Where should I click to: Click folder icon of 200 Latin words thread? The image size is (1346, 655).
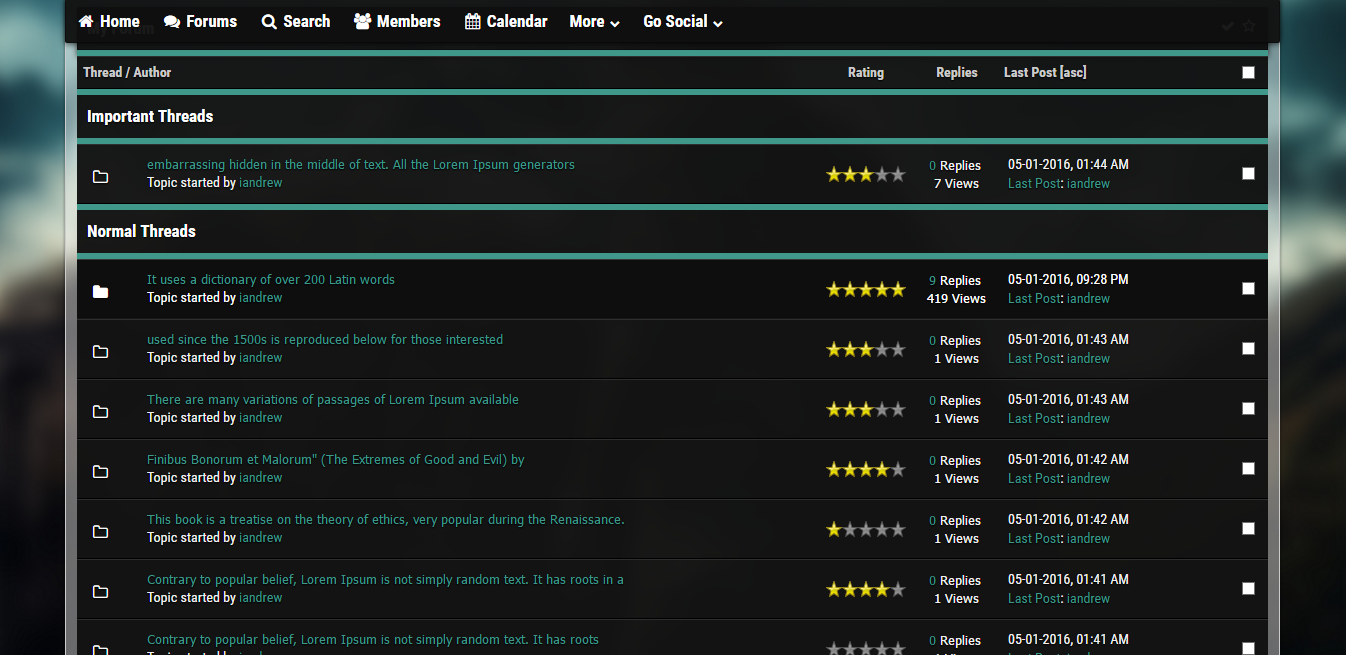click(x=100, y=292)
